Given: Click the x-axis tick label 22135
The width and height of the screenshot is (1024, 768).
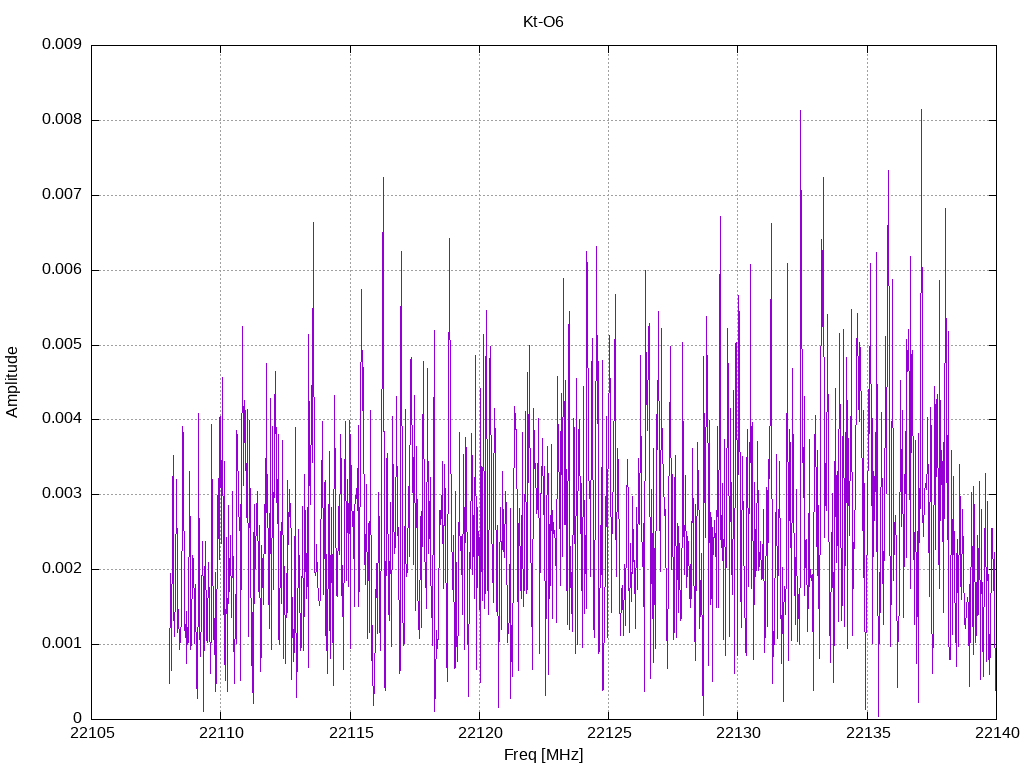Looking at the screenshot, I should [868, 733].
